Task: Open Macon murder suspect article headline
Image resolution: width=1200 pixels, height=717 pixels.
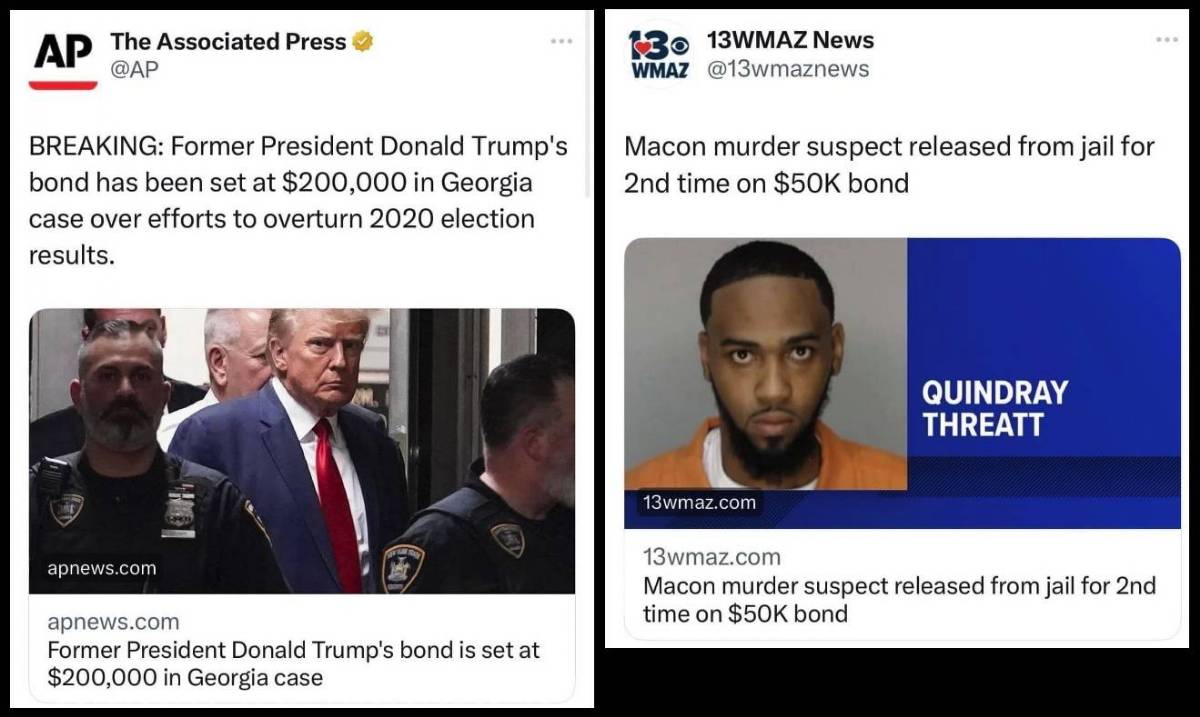Action: click(x=899, y=599)
